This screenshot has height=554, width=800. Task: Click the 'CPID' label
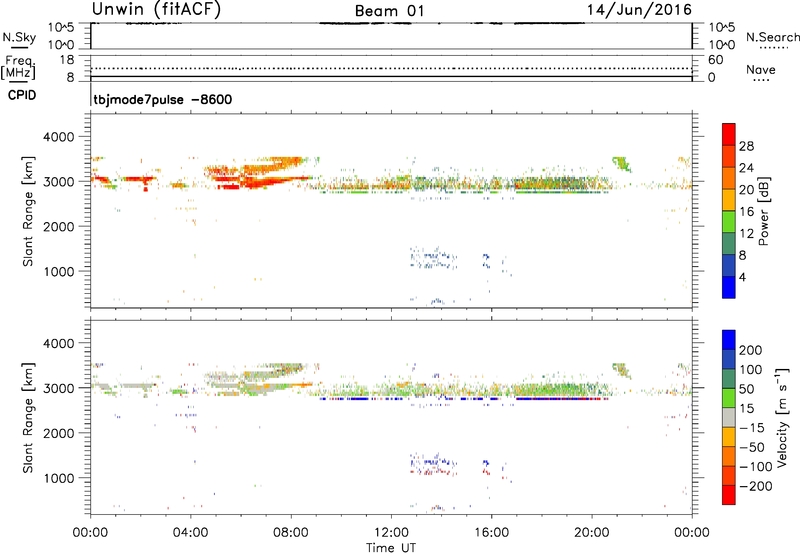[22, 95]
